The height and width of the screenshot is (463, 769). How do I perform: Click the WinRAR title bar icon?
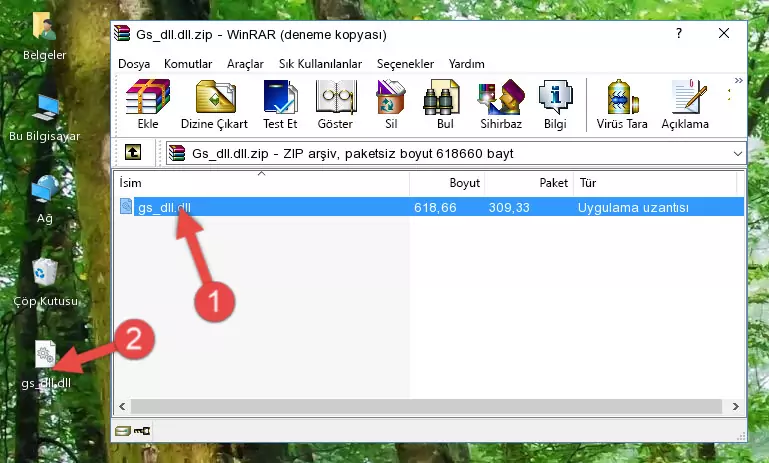122,33
